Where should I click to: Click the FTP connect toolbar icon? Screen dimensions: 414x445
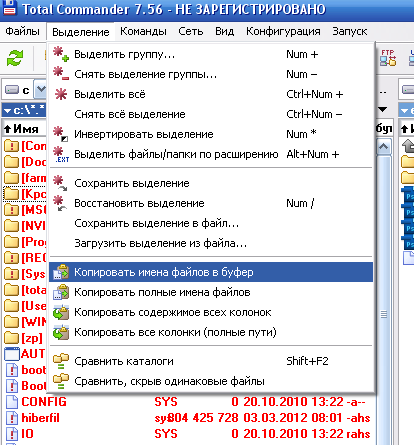coord(388,58)
